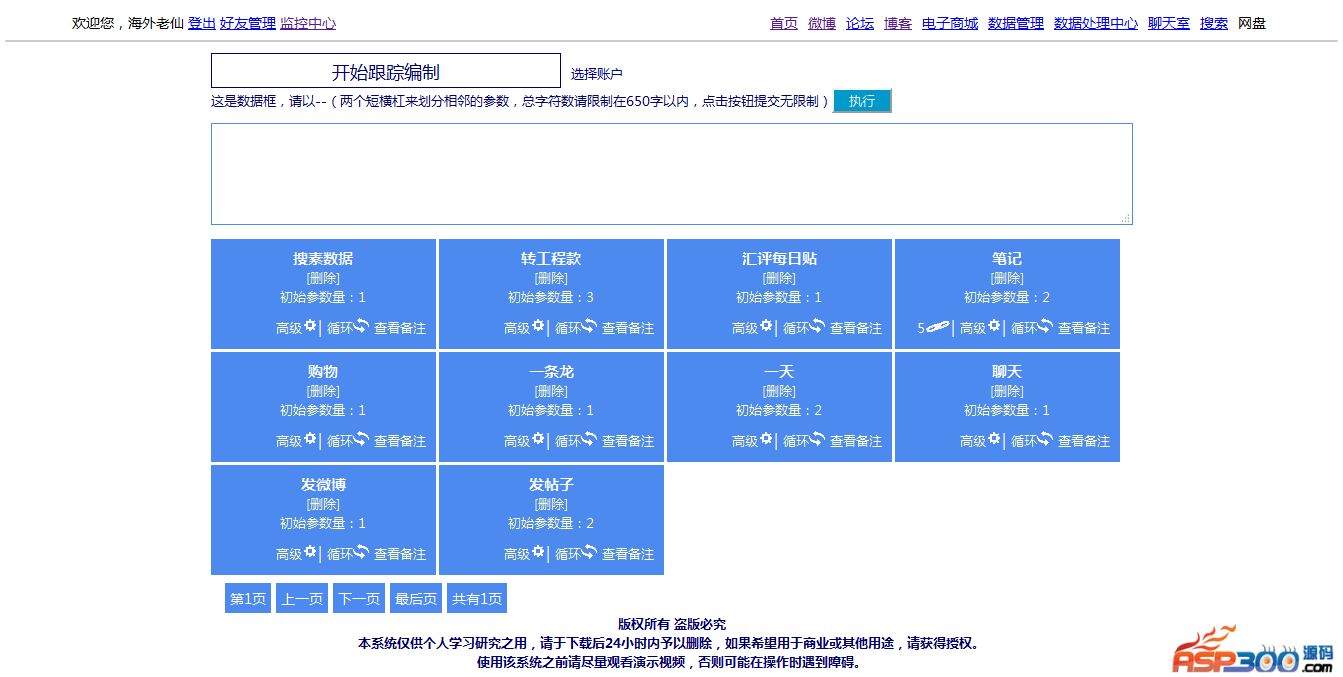Screen dimensions: 1343x677
Task: Go to previous page with 上一页
Action: tap(302, 599)
